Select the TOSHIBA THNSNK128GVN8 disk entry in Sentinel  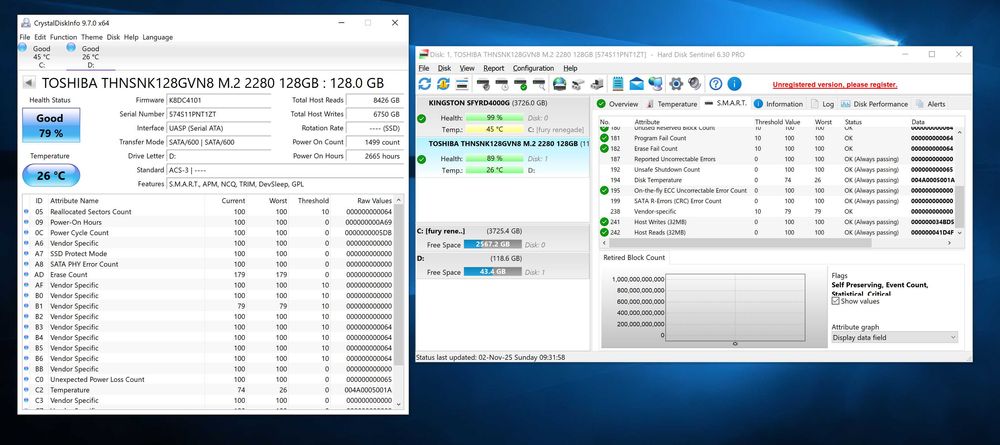[502, 157]
